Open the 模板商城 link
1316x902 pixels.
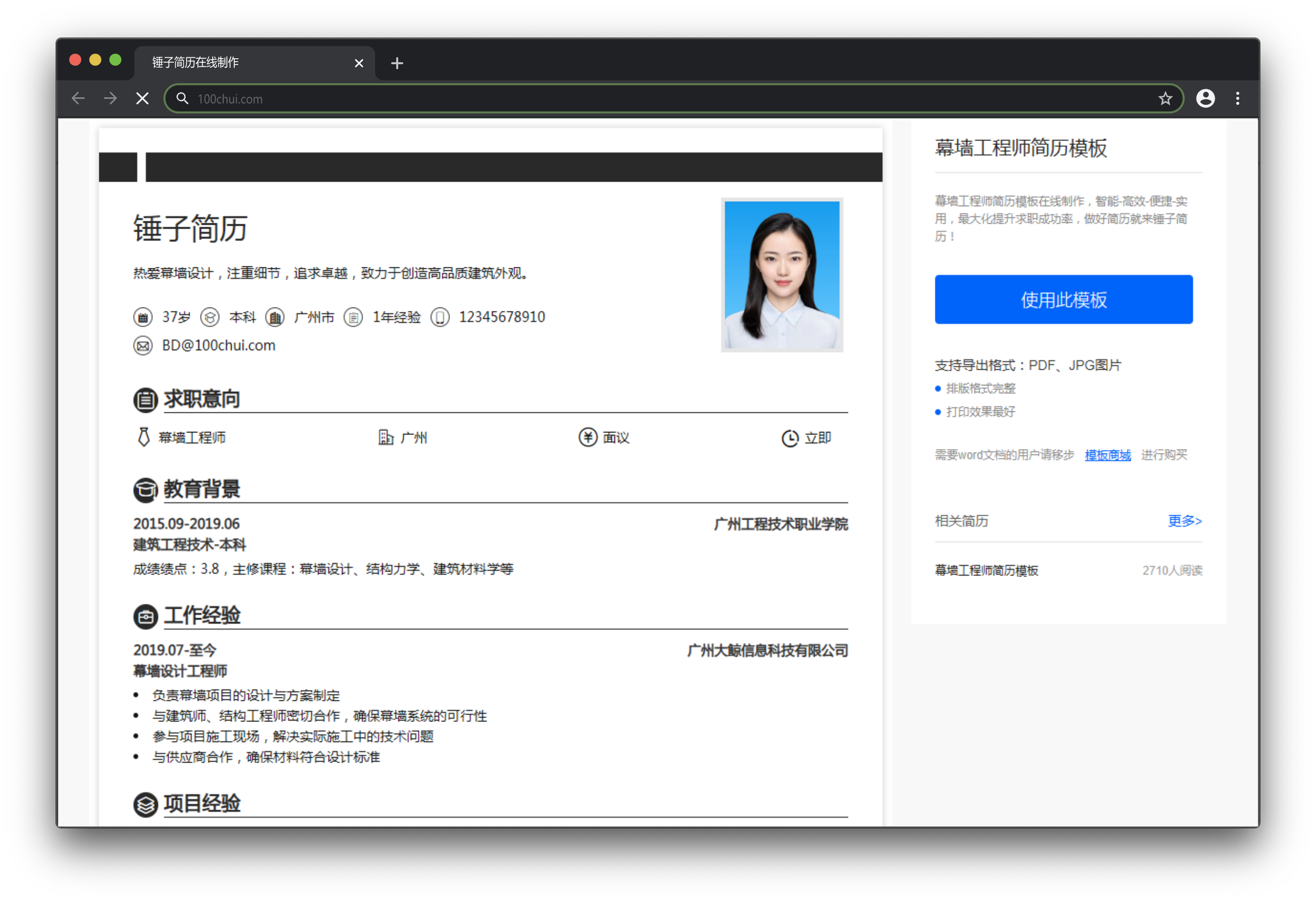point(1107,455)
